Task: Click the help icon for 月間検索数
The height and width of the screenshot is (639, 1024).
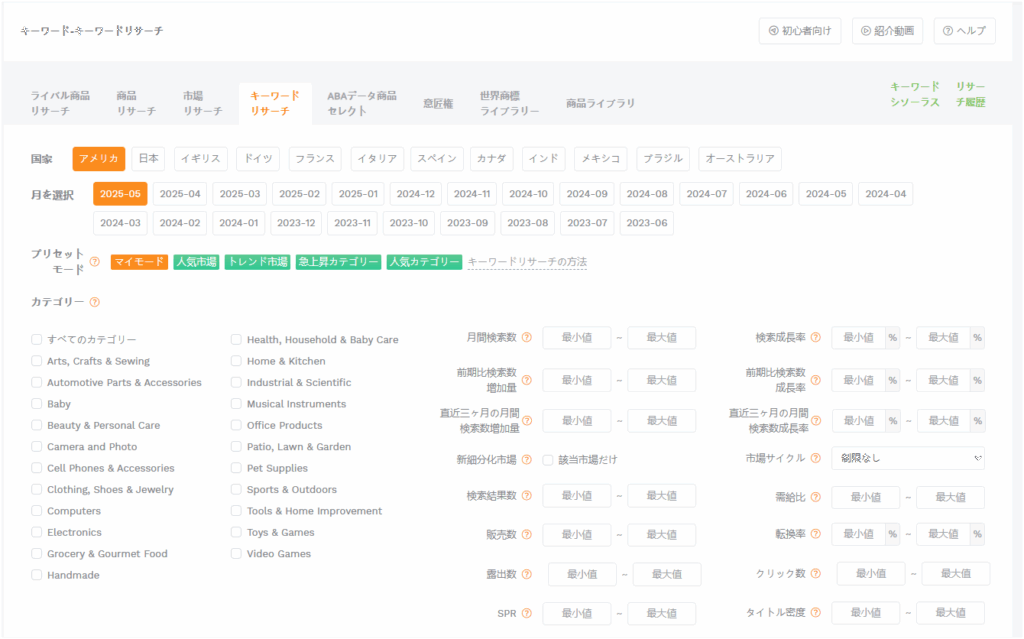Action: pos(527,338)
